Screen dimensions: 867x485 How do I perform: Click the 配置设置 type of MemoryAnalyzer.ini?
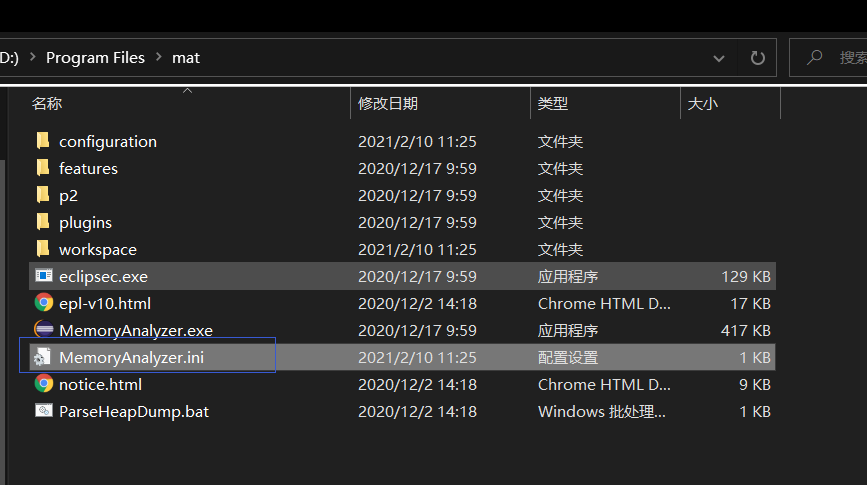[x=568, y=358]
